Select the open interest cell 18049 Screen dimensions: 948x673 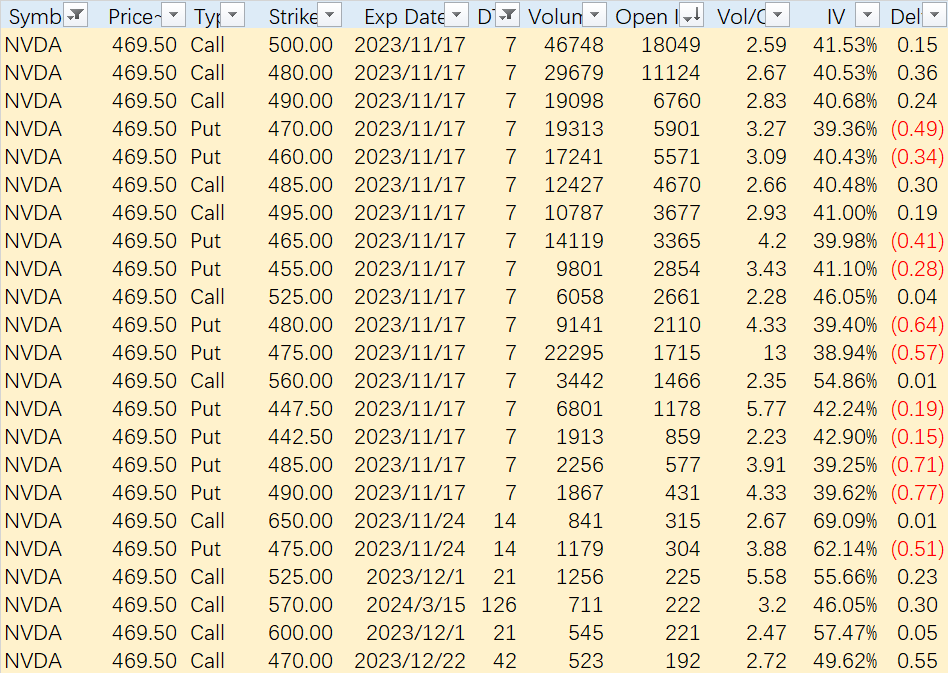670,45
